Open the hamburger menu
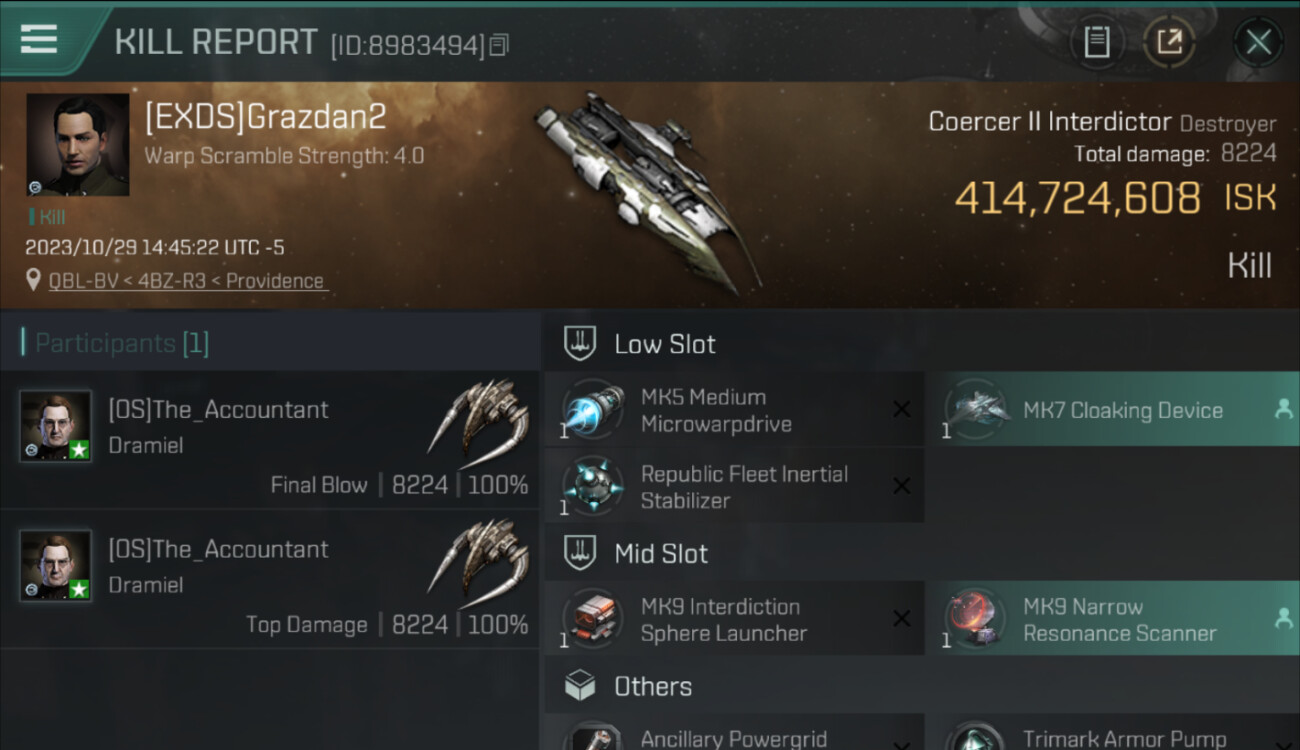This screenshot has width=1300, height=750. point(38,39)
